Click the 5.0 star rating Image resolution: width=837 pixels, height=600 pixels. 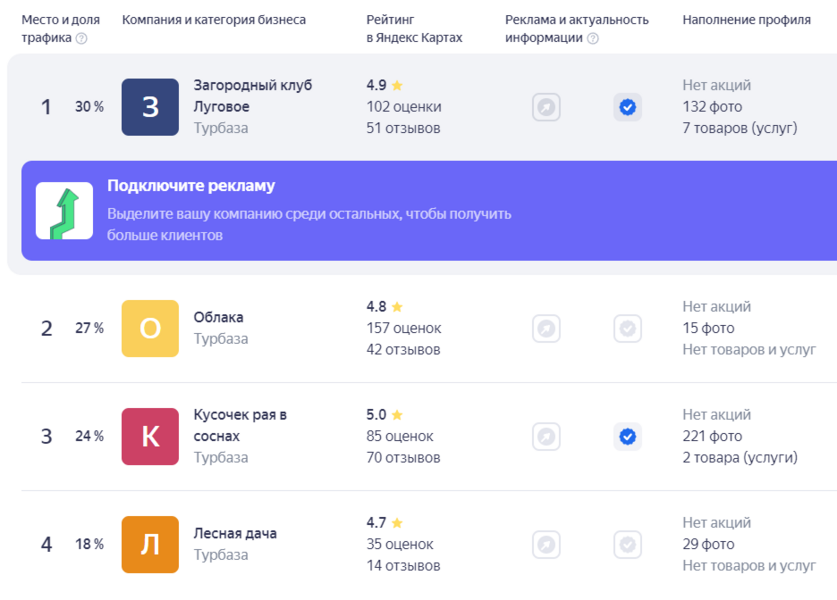click(x=384, y=414)
